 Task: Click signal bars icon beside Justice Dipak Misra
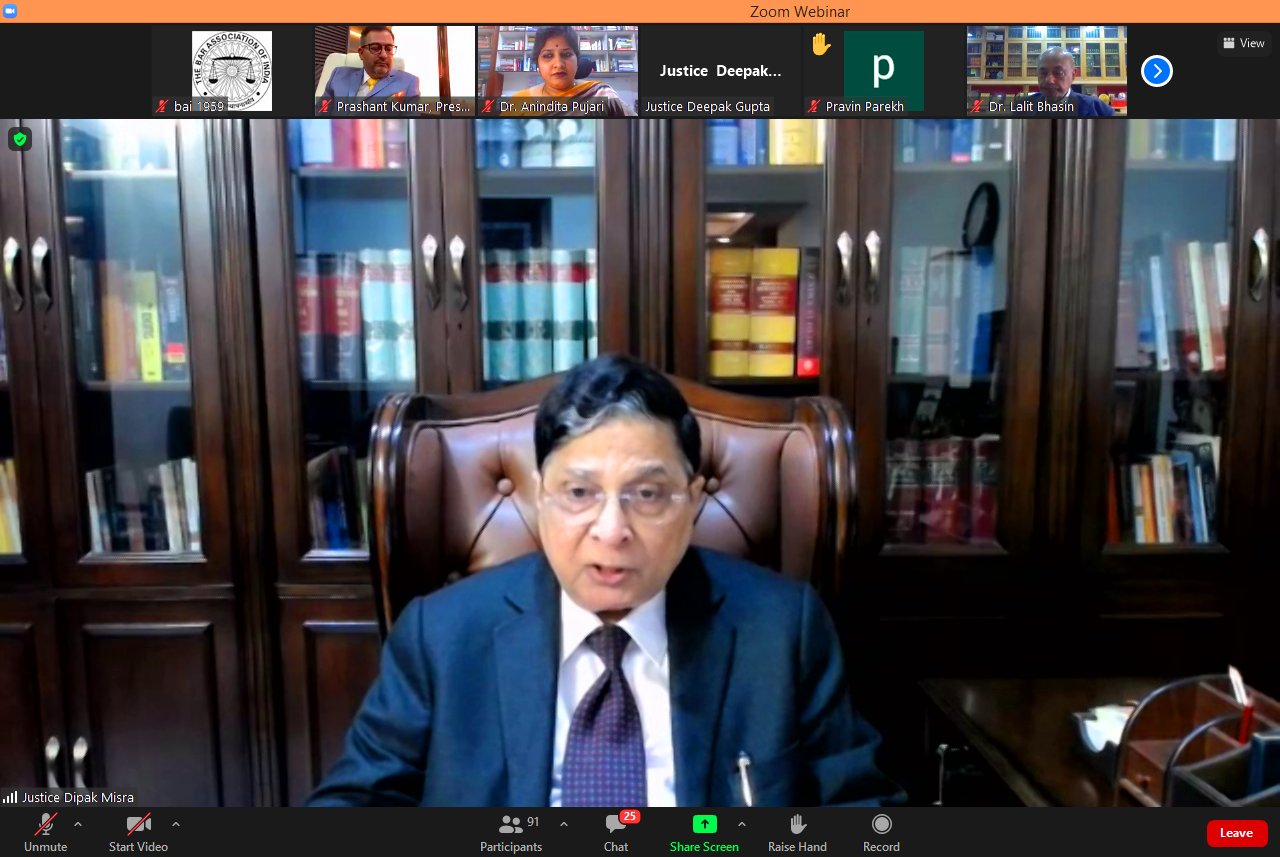(10, 798)
